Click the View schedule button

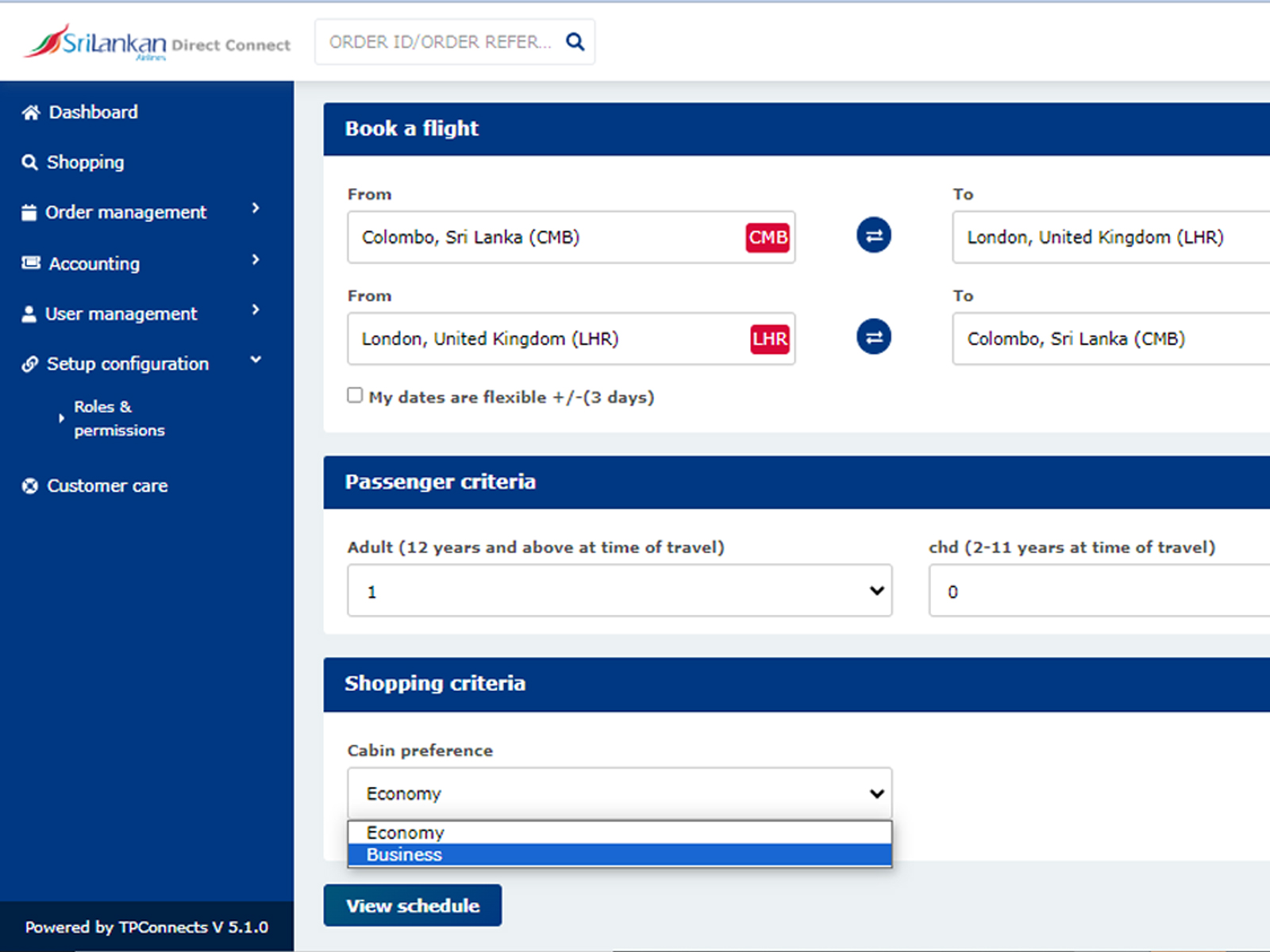(412, 905)
